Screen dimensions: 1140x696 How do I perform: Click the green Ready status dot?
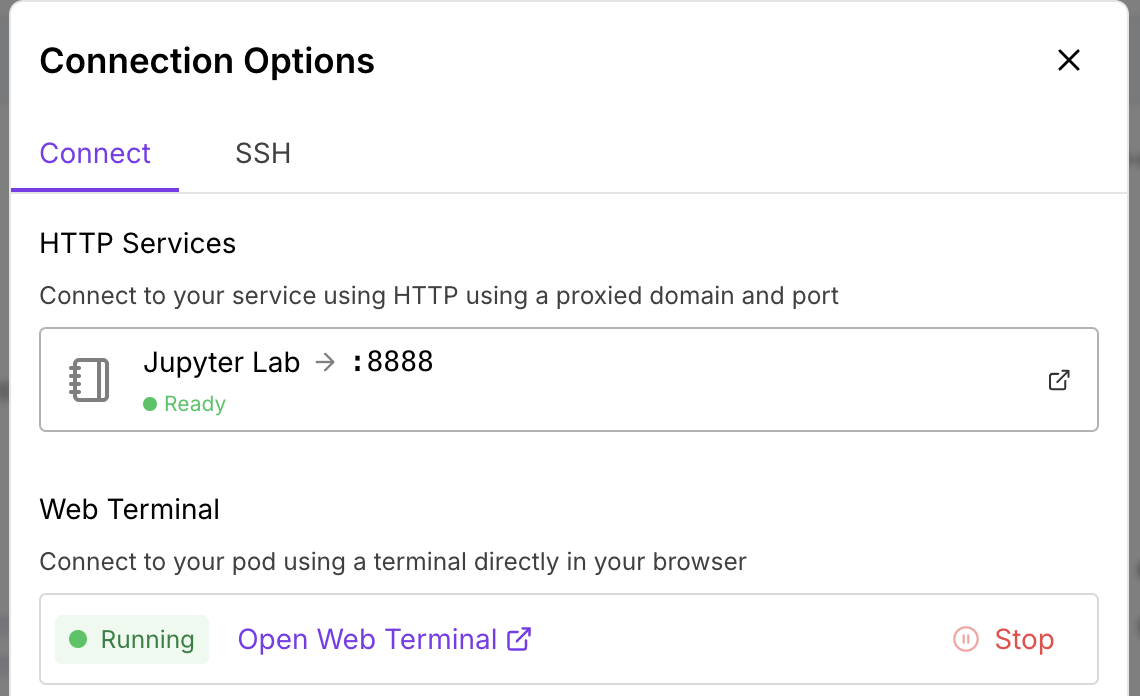150,404
